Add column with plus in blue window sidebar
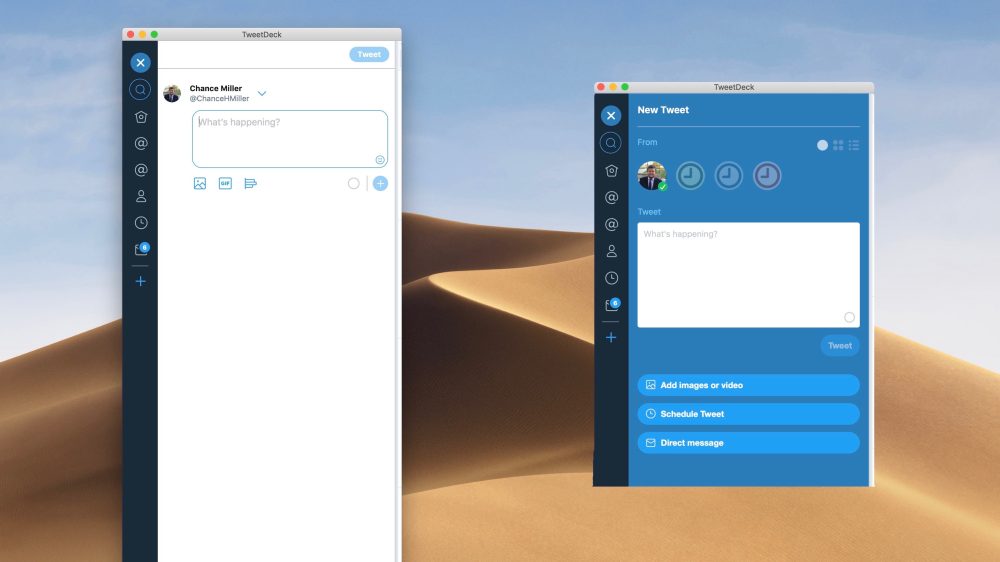The height and width of the screenshot is (562, 1000). tap(611, 337)
